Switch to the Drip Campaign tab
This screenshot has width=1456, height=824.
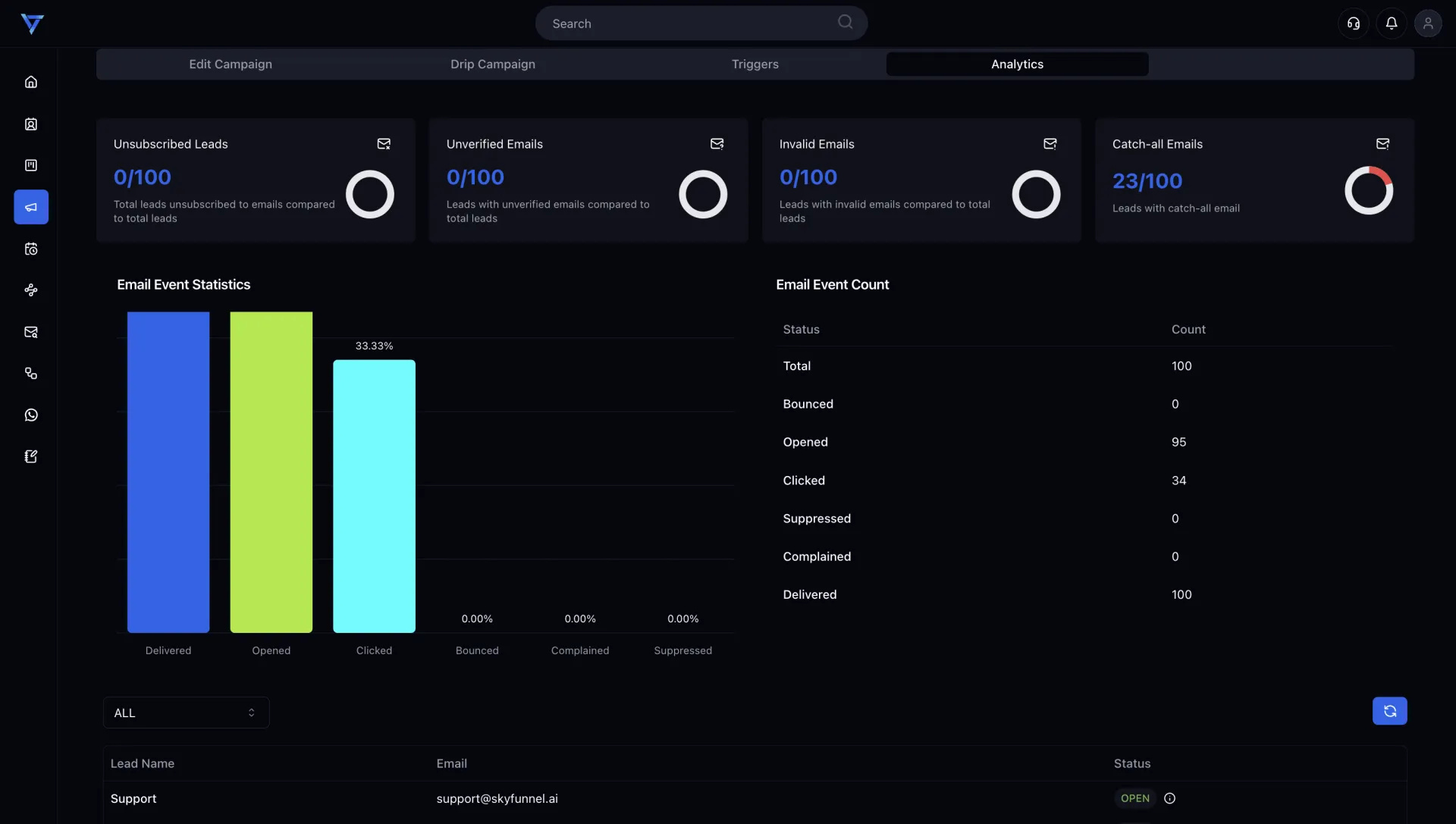493,64
